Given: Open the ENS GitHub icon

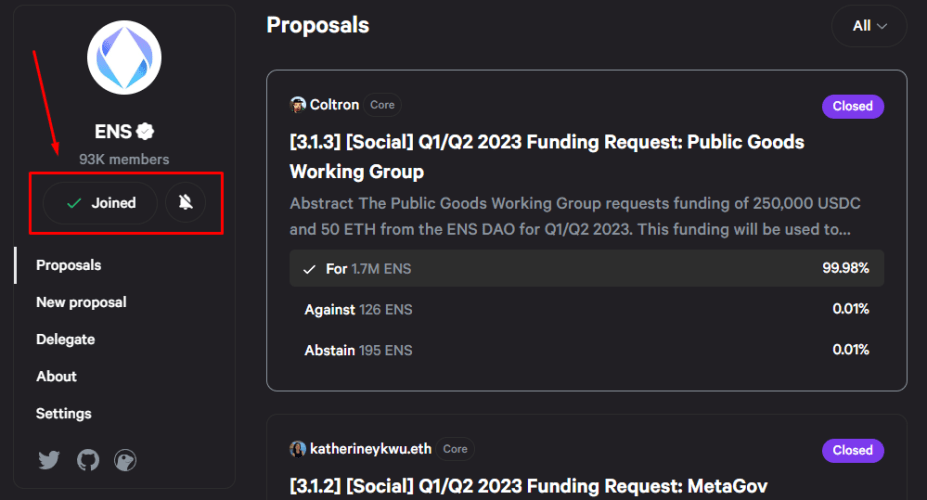Looking at the screenshot, I should [88, 460].
